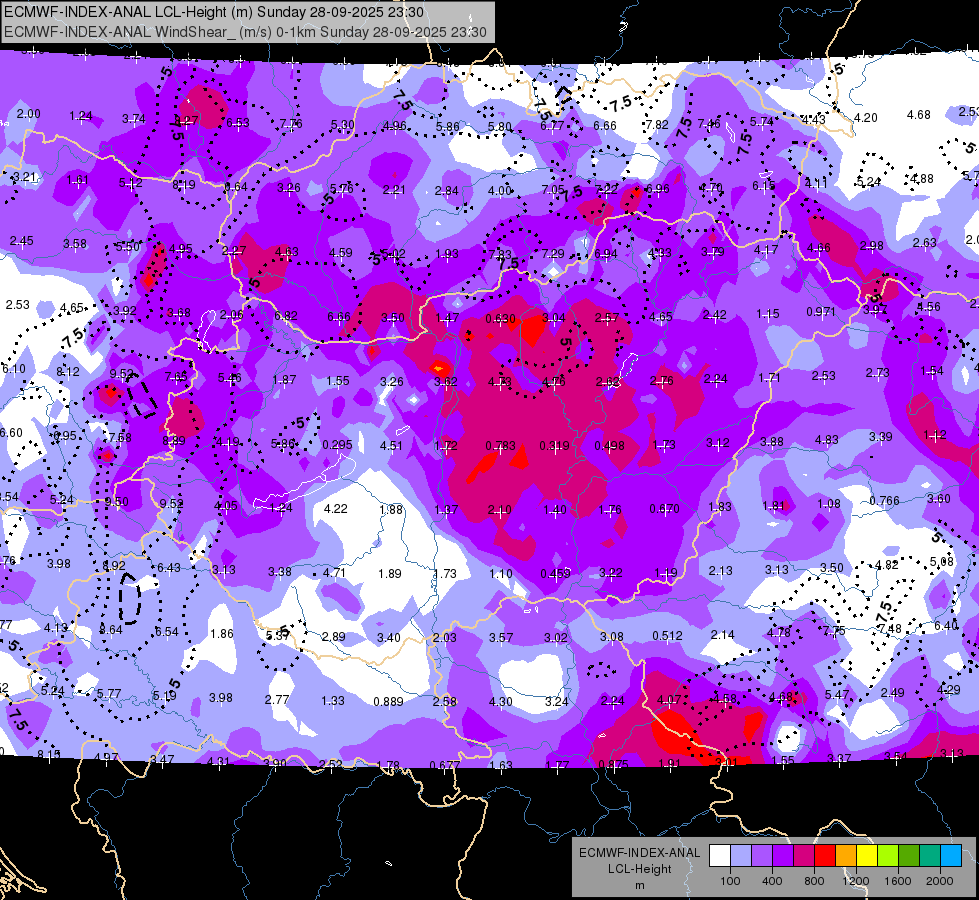Click the 2000 label under the color scale

(940, 881)
